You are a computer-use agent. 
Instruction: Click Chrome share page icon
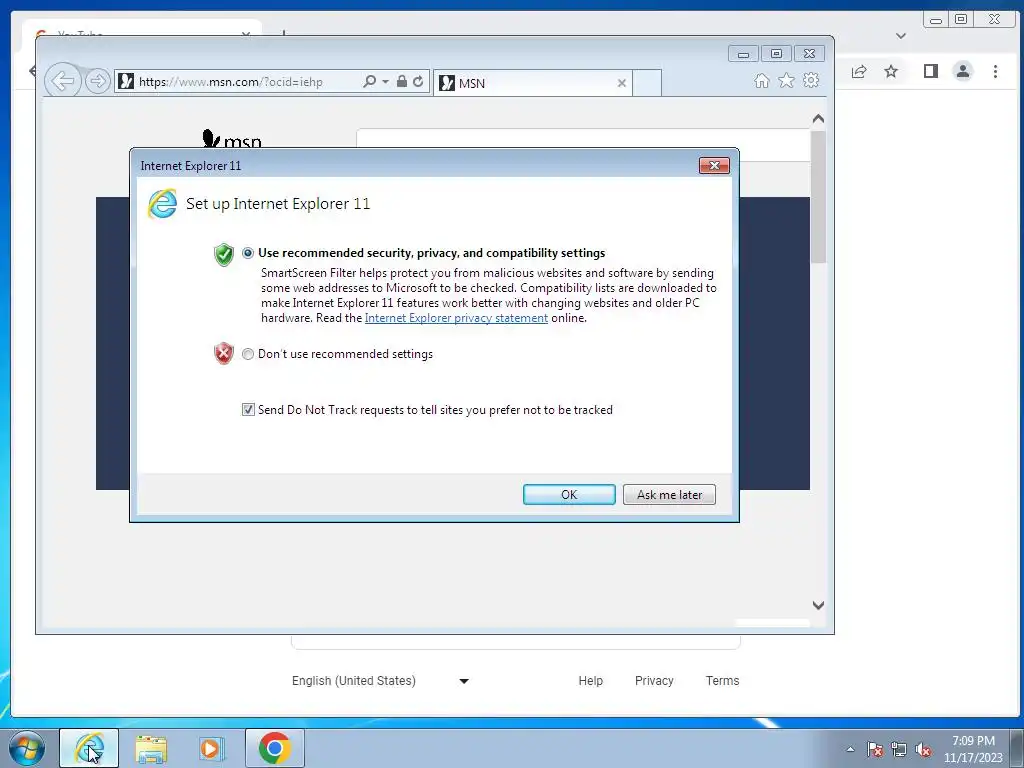[859, 71]
